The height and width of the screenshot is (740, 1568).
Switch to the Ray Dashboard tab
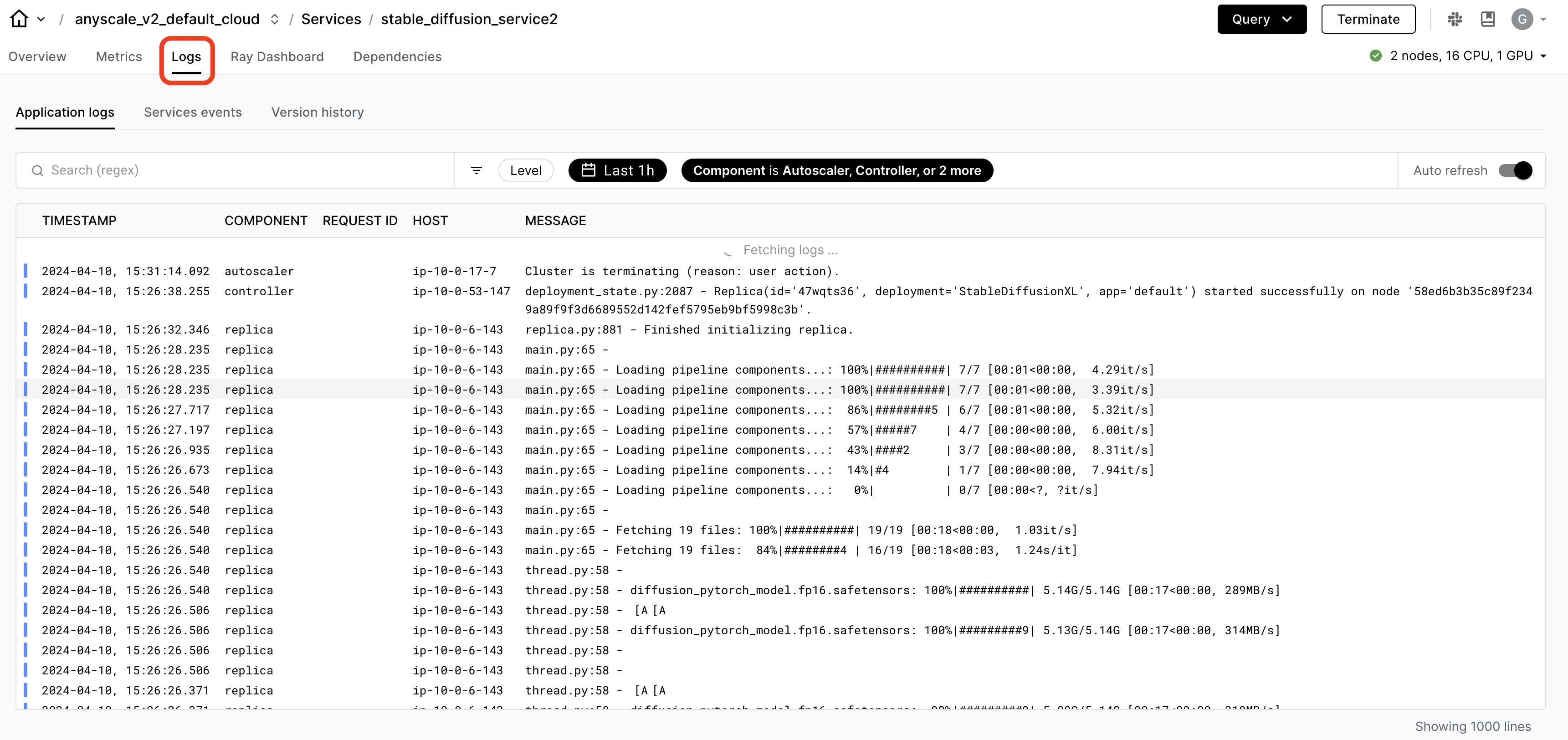tap(277, 57)
